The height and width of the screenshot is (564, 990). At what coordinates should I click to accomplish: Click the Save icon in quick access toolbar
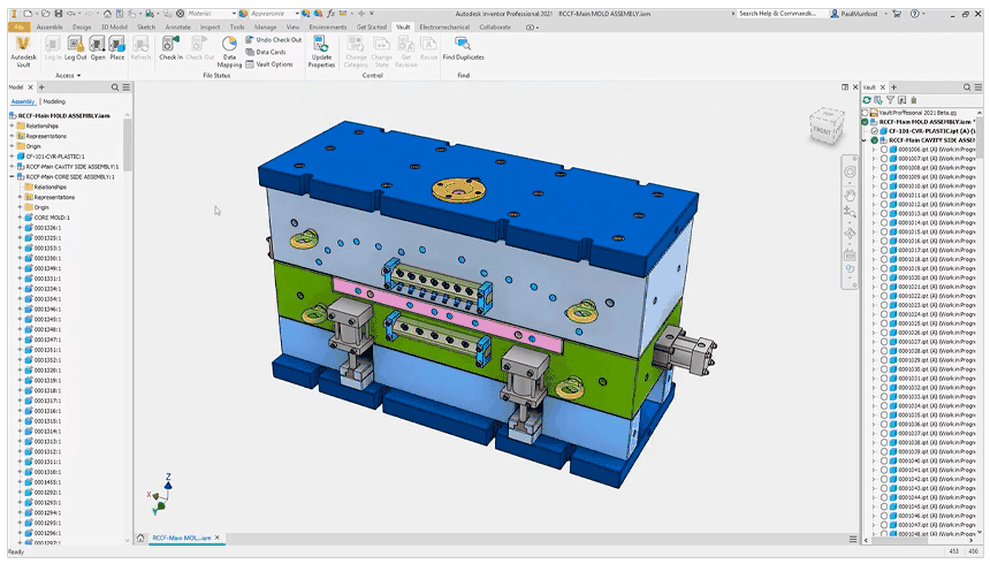pyautogui.click(x=58, y=13)
